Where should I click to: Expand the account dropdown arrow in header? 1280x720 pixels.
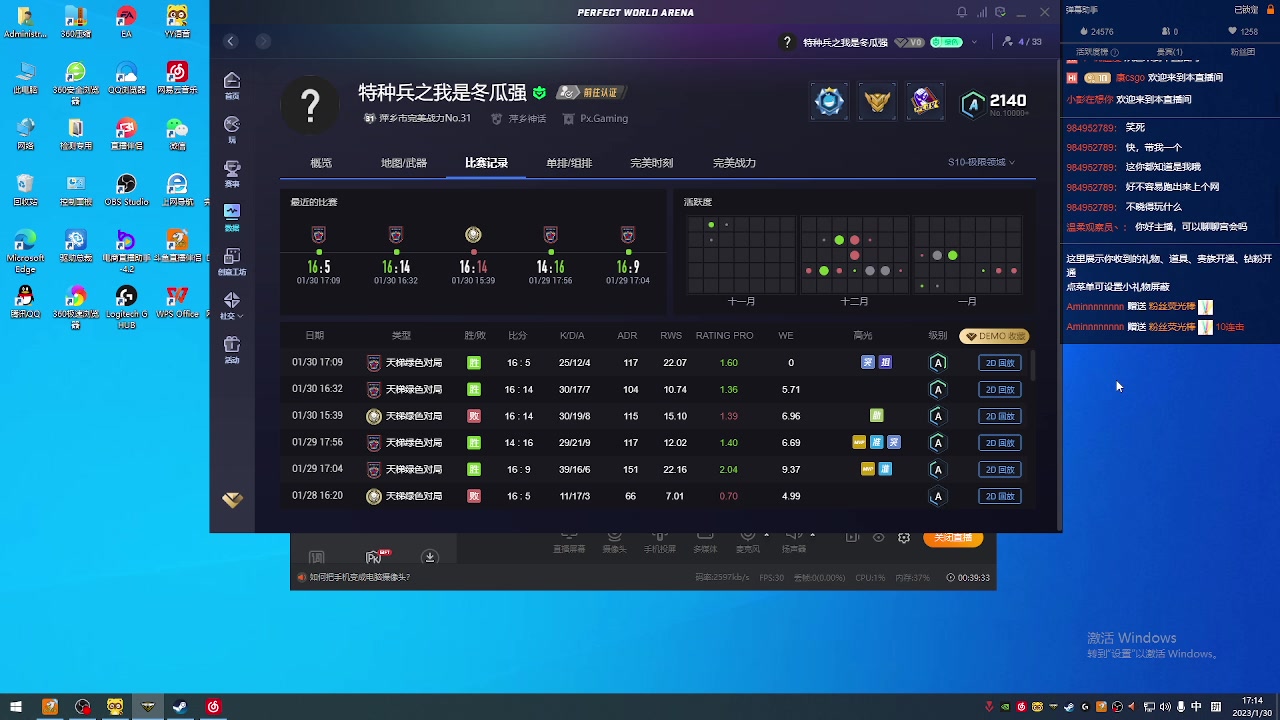click(976, 42)
